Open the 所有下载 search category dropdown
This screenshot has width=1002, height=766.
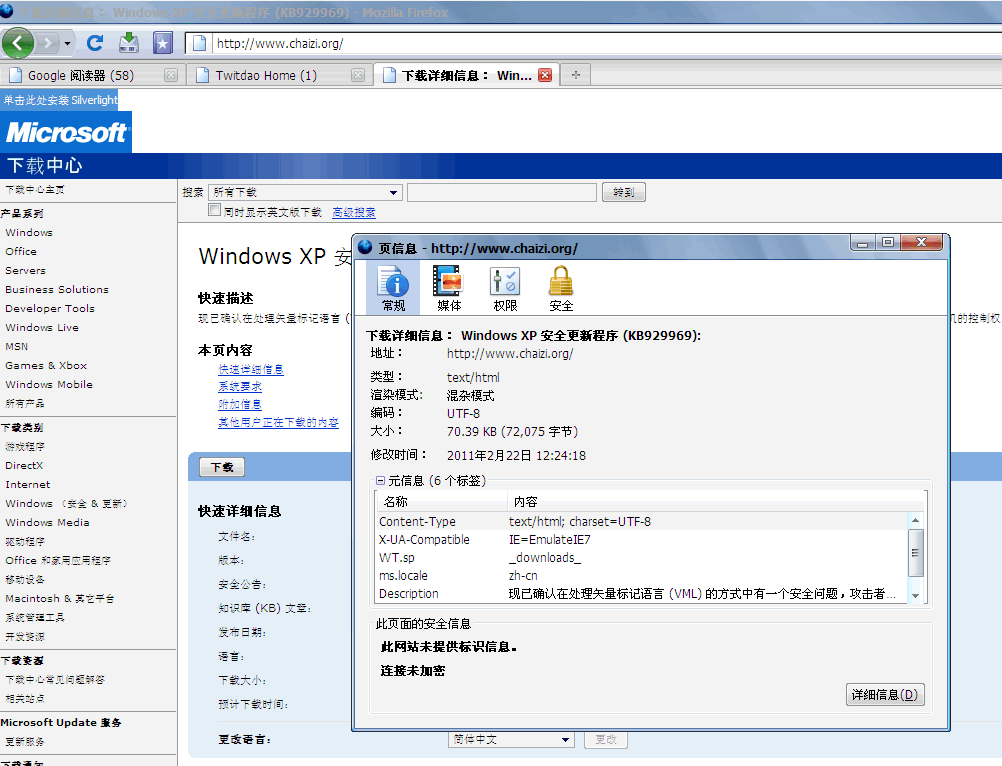[305, 192]
